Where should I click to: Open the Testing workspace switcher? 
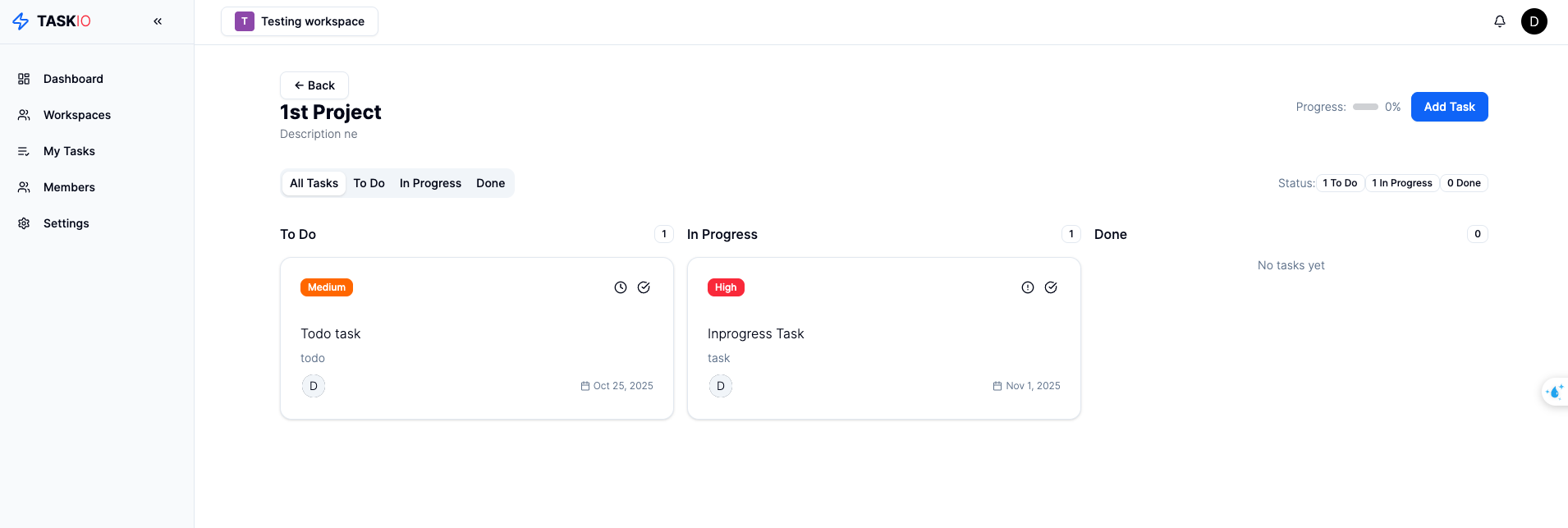pos(300,21)
